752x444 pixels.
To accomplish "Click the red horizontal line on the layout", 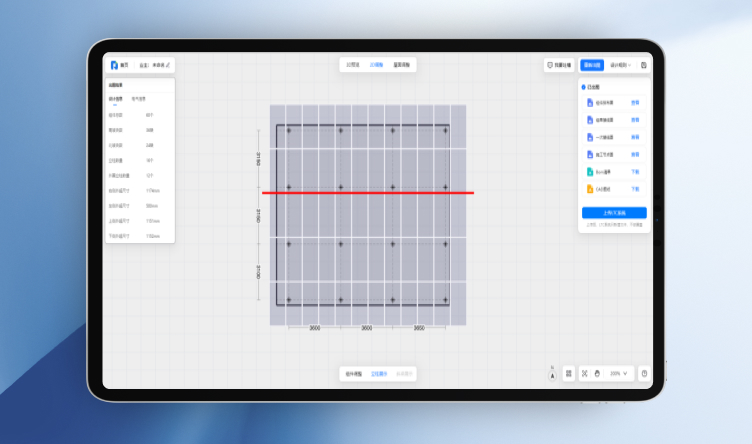I will 367,192.
